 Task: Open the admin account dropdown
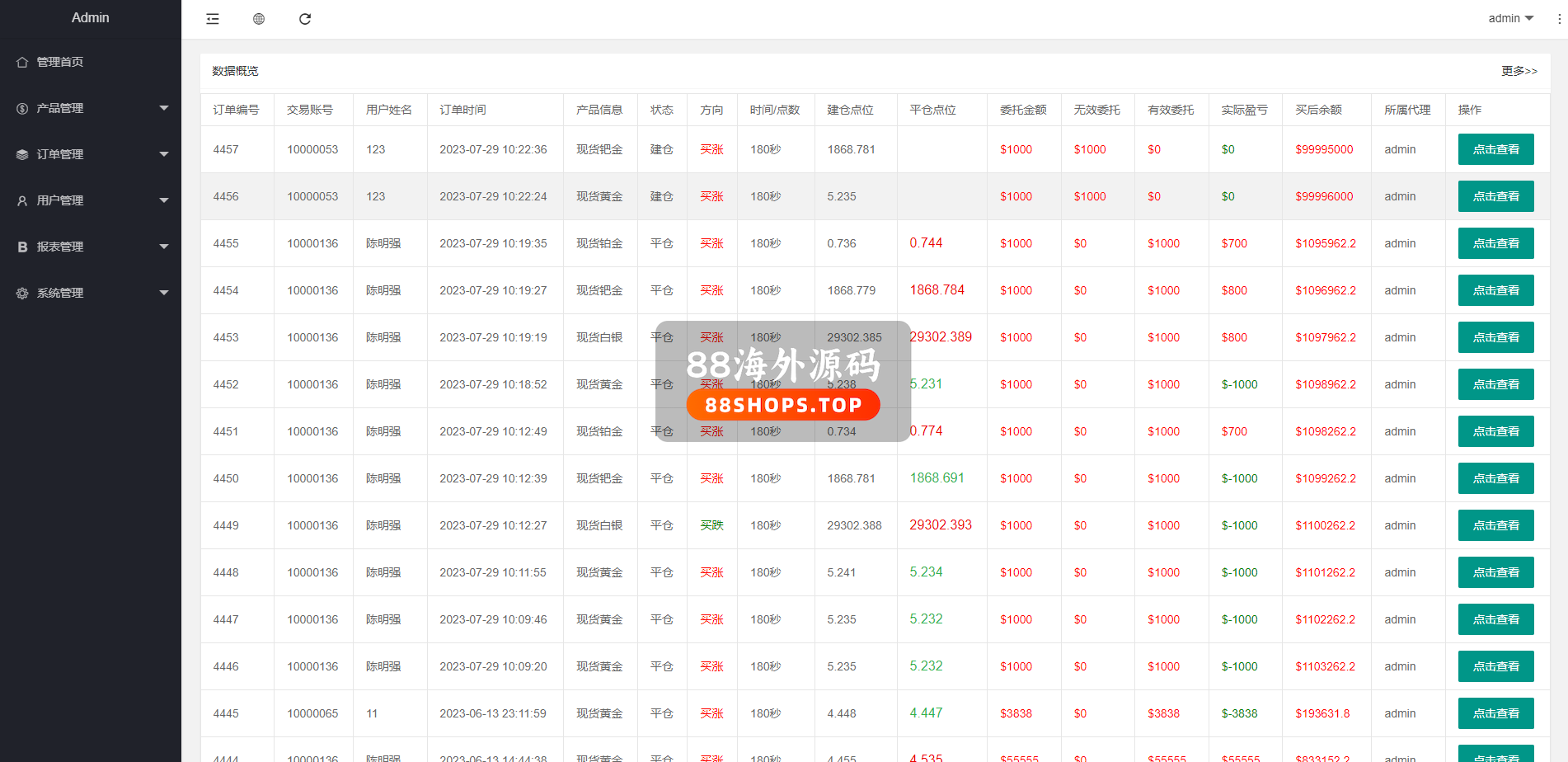[1510, 18]
